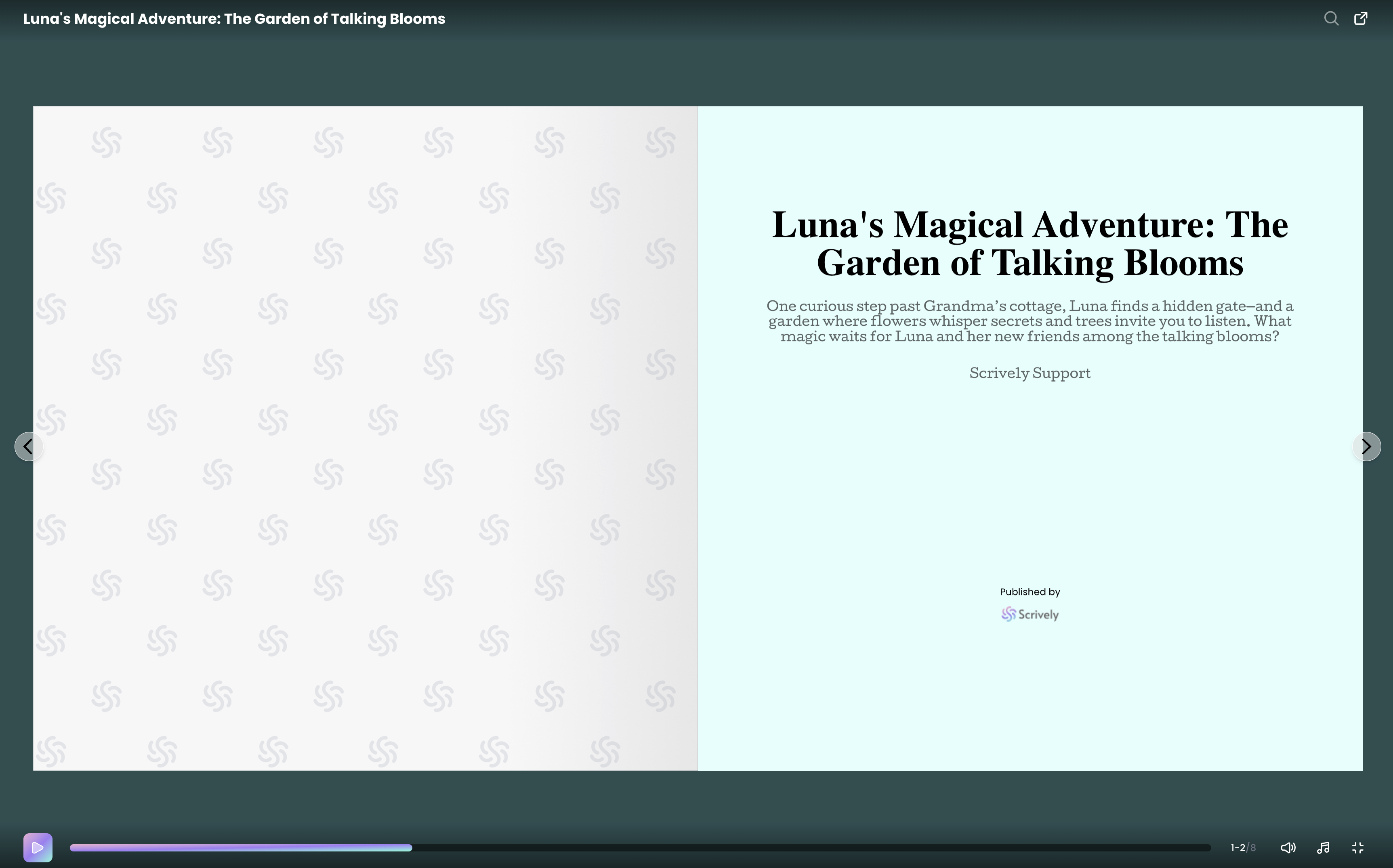Go to the previous page arrow
Screen dimensions: 1393x868
[28, 447]
